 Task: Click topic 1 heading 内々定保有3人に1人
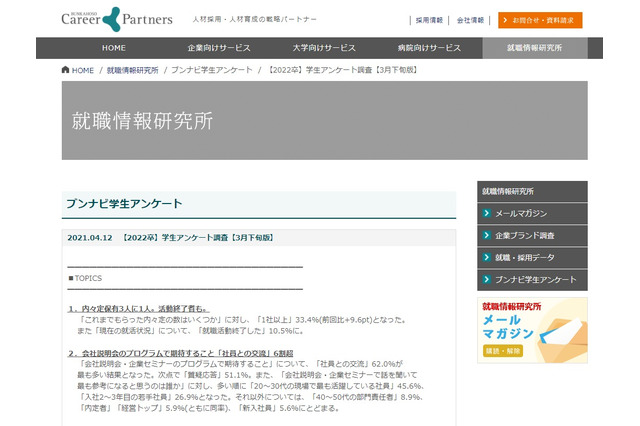[x=138, y=308]
